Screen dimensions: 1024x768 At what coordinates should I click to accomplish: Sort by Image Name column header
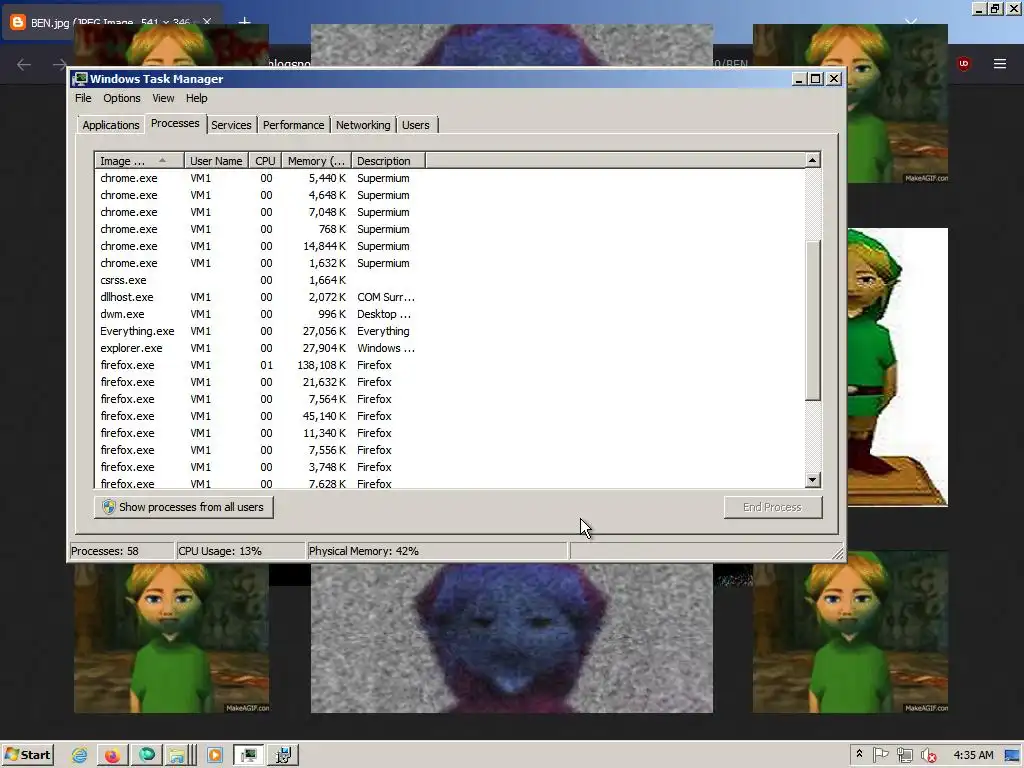point(139,161)
